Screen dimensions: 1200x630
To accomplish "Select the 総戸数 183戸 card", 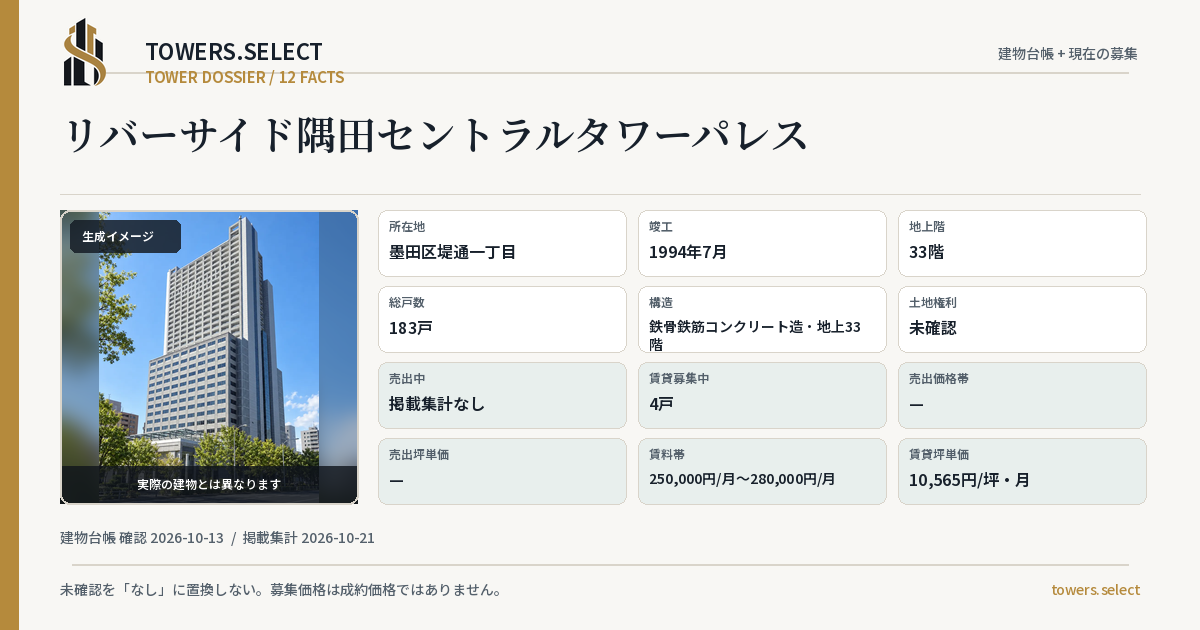I will (502, 319).
